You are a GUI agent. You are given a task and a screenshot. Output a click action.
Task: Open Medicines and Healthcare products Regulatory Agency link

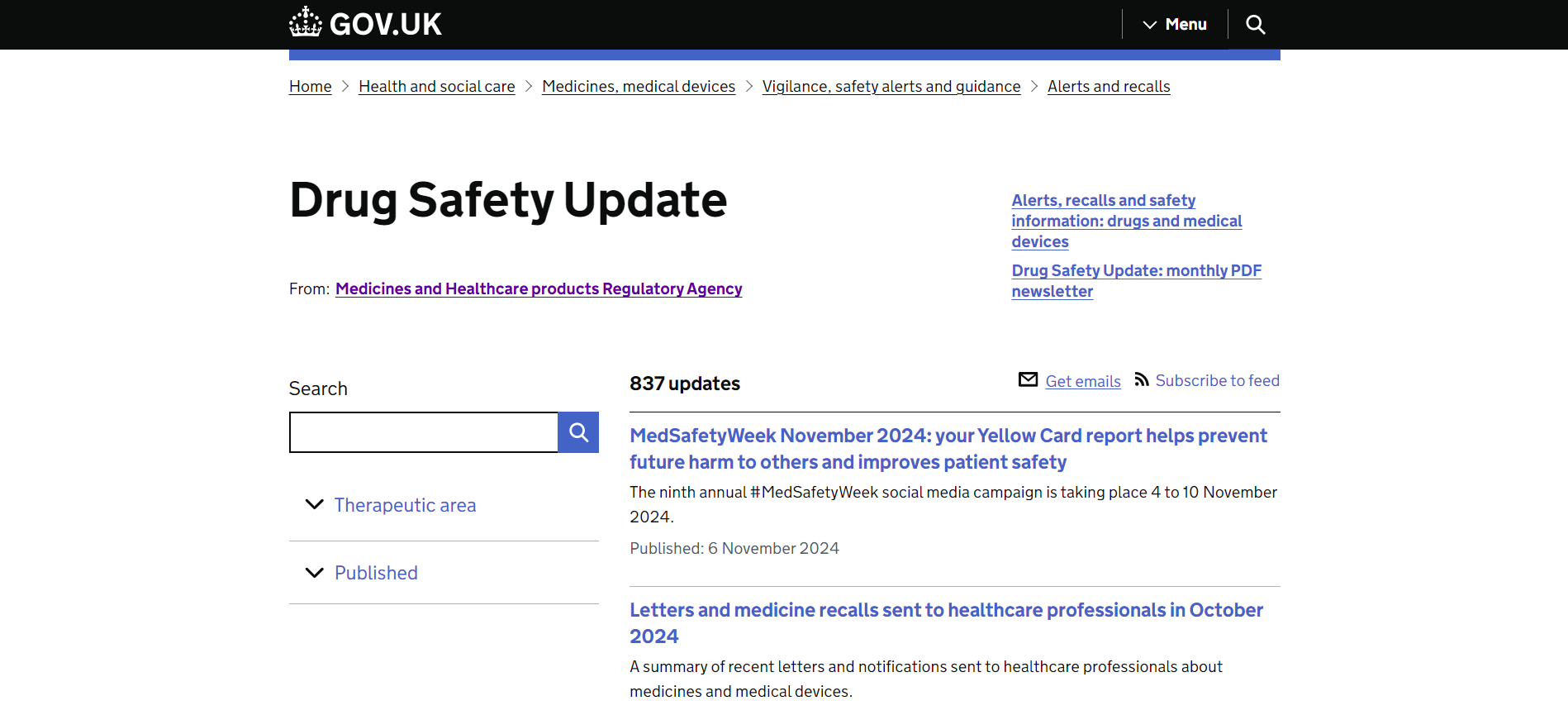pos(539,288)
